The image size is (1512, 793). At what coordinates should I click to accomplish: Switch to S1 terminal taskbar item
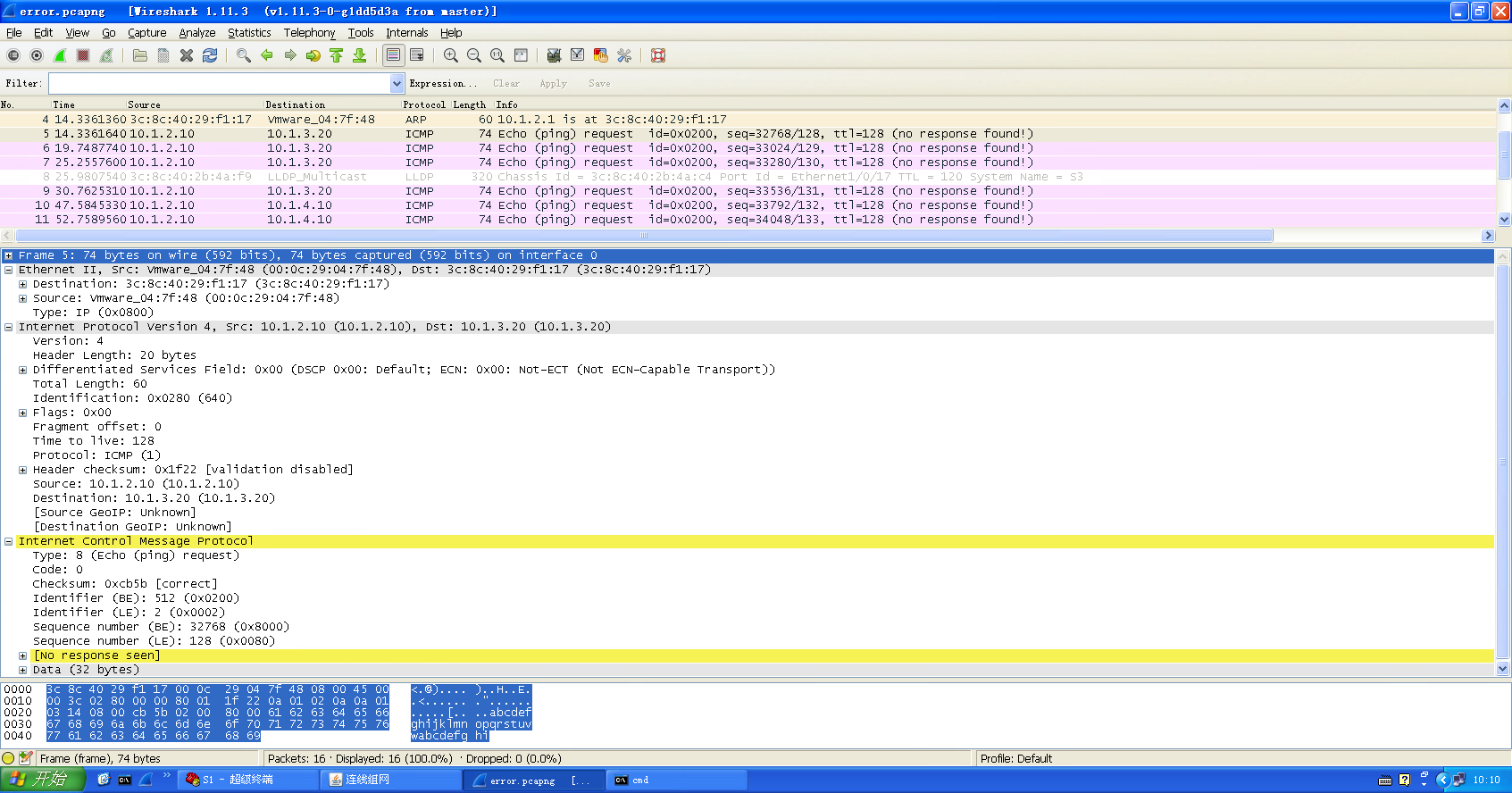(248, 780)
